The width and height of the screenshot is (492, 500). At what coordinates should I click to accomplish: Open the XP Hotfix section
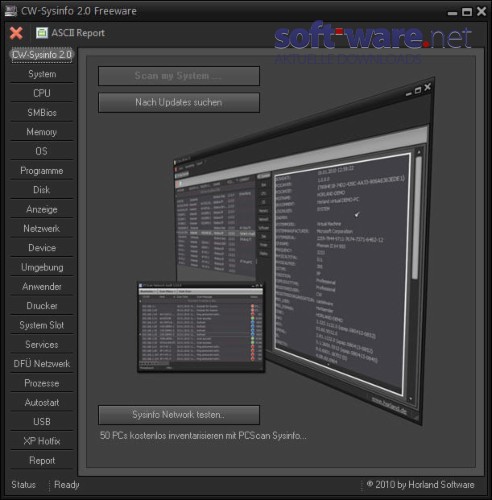pyautogui.click(x=42, y=441)
